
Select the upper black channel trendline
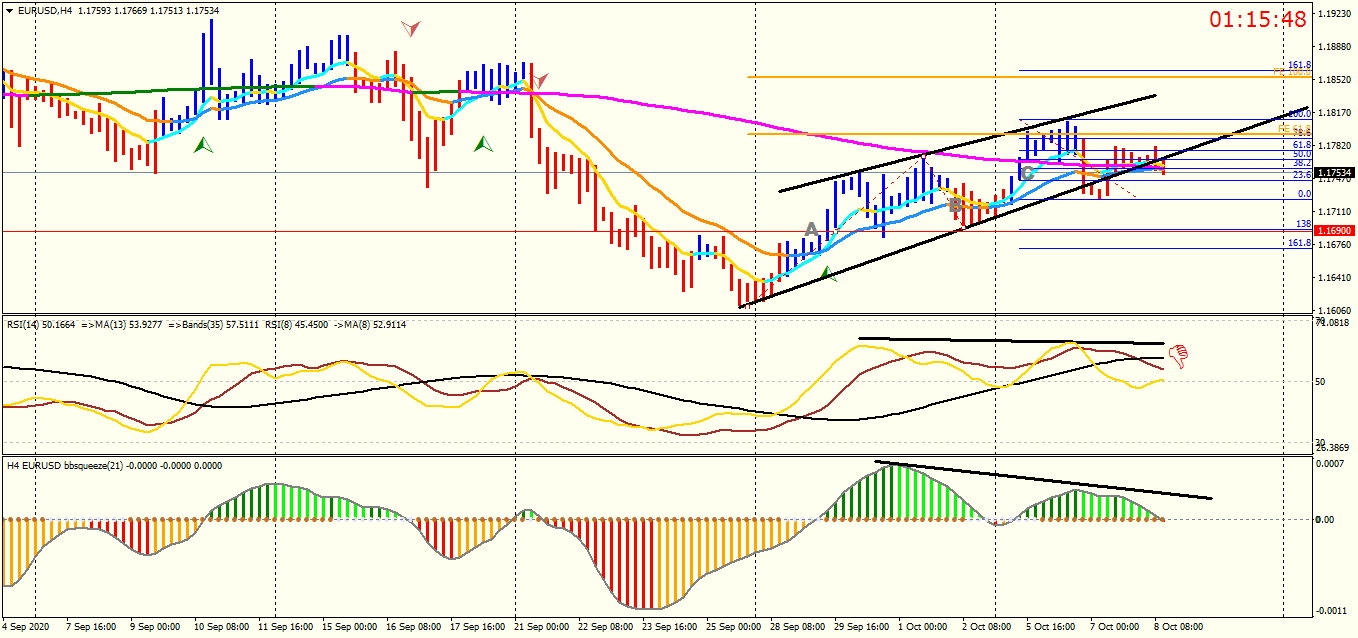(x=967, y=143)
